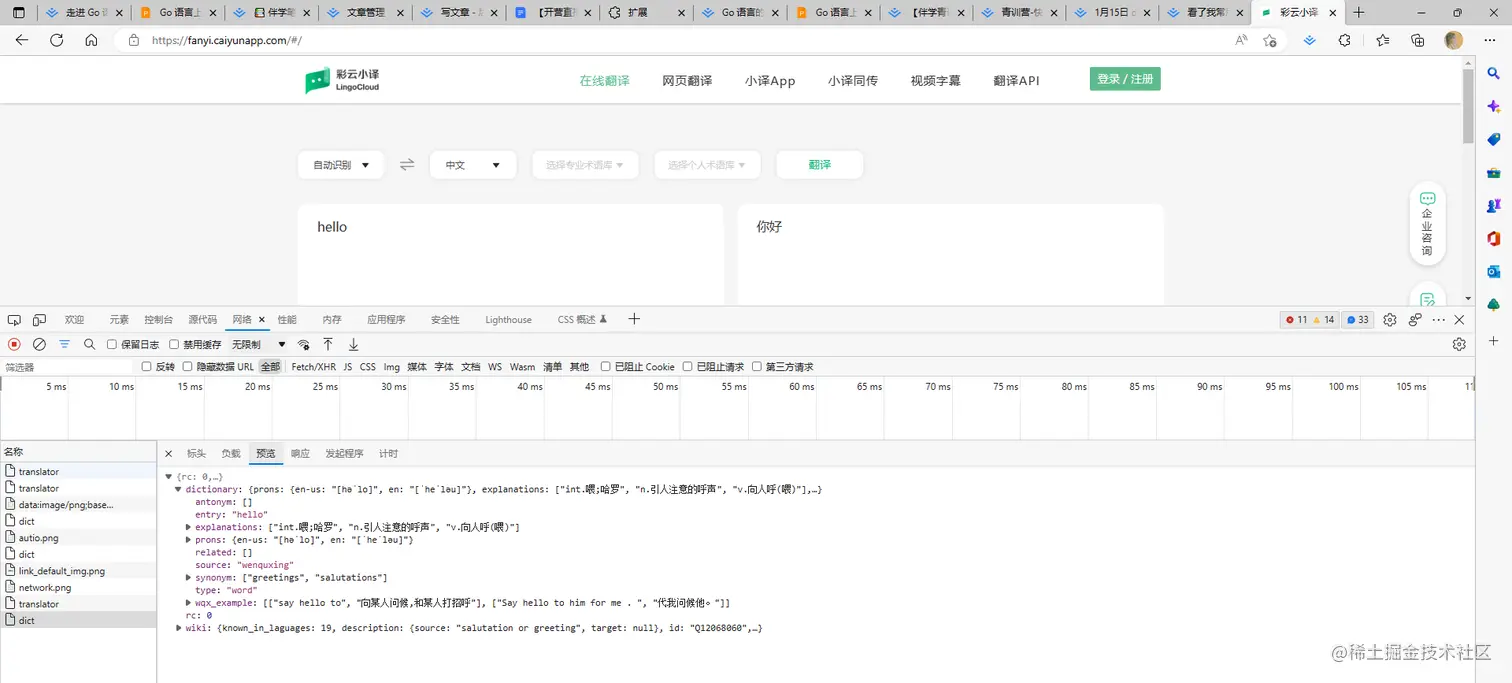
Task: Click the inspect element picker icon
Action: pyautogui.click(x=14, y=320)
